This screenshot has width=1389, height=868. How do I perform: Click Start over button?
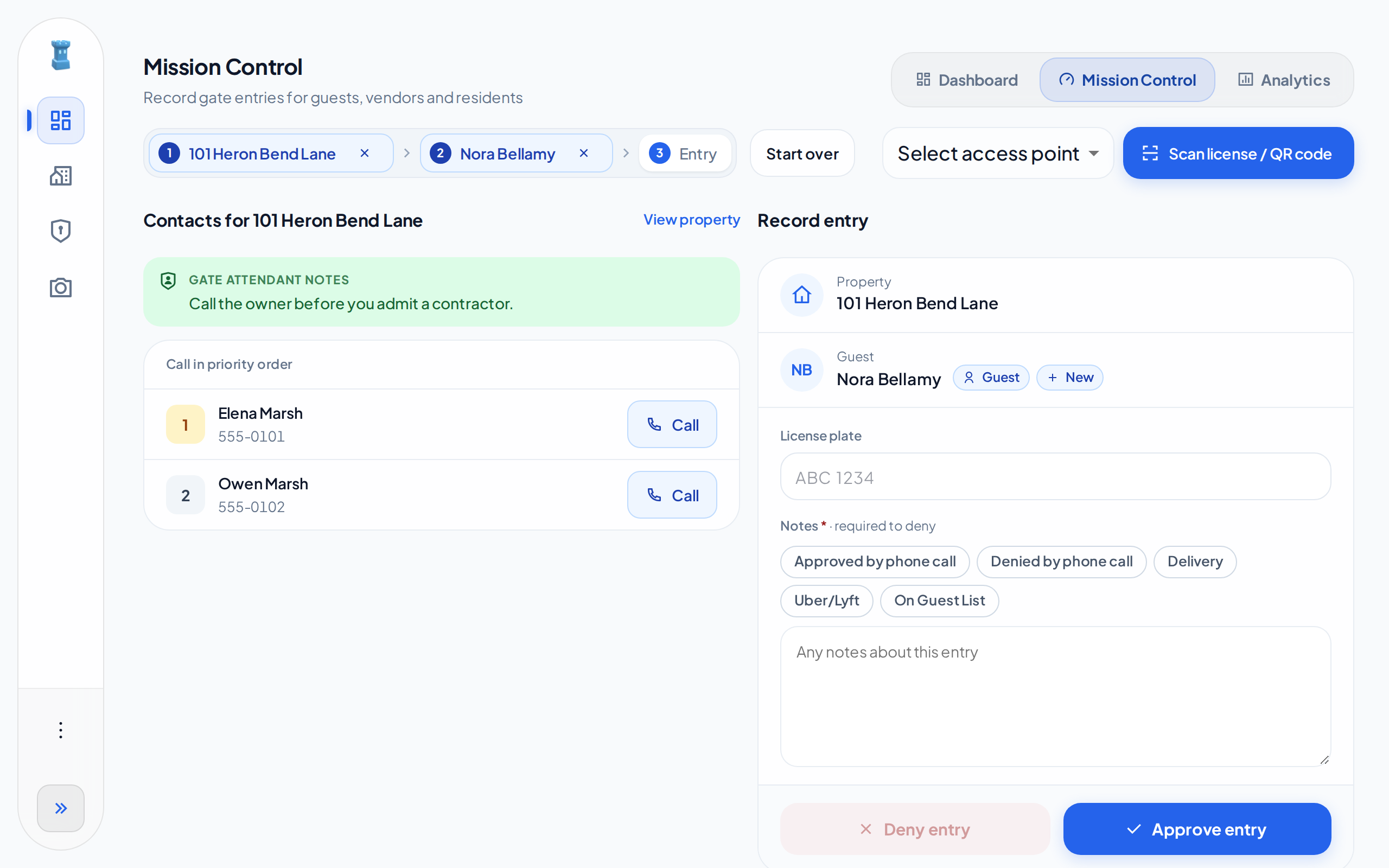(802, 154)
